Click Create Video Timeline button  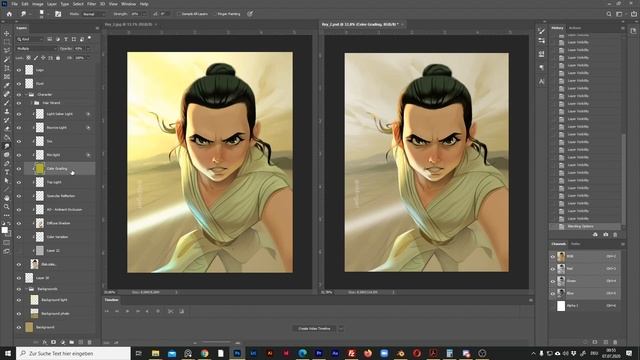pos(314,329)
